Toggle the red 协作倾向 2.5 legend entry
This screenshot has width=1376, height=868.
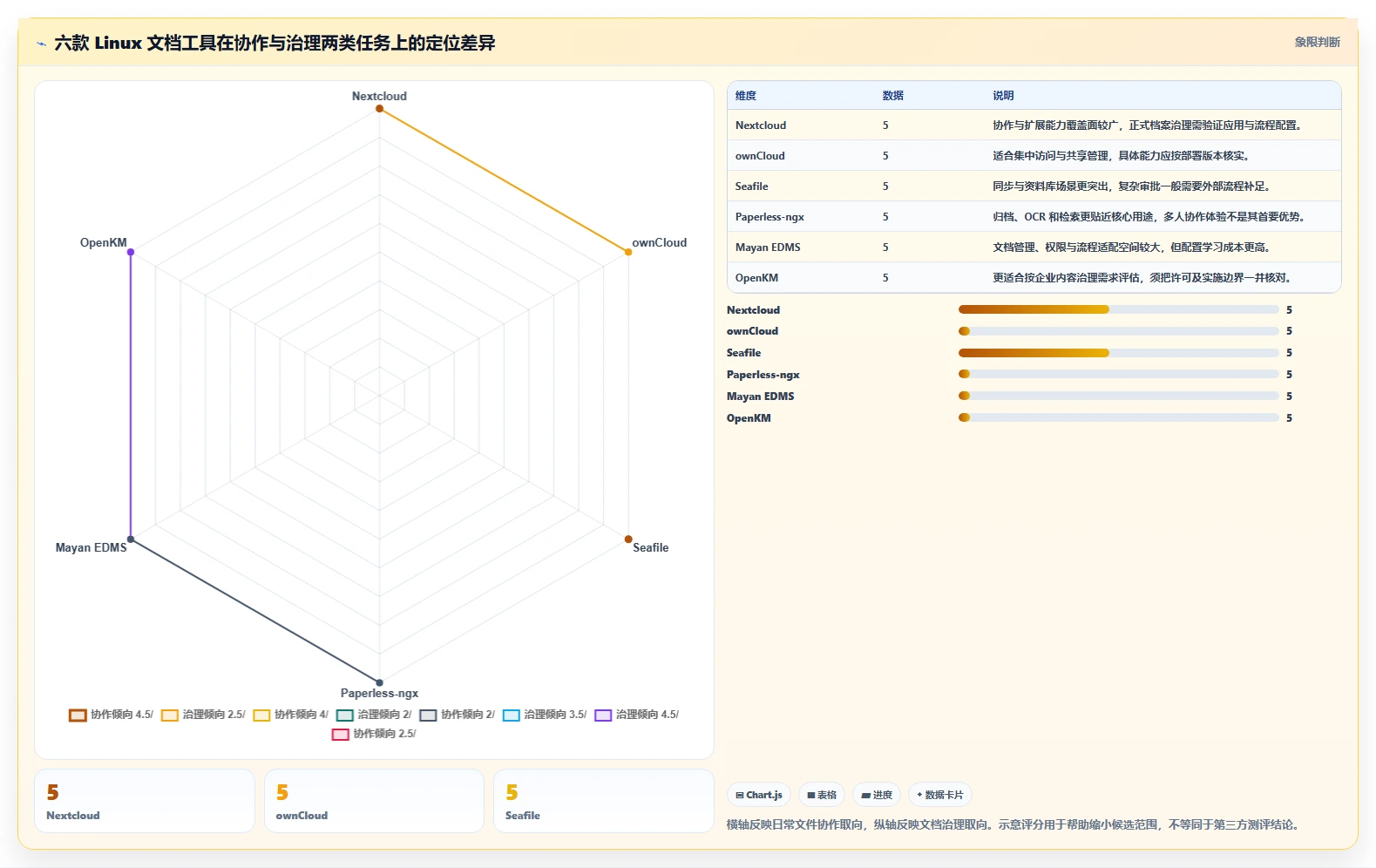pyautogui.click(x=374, y=734)
